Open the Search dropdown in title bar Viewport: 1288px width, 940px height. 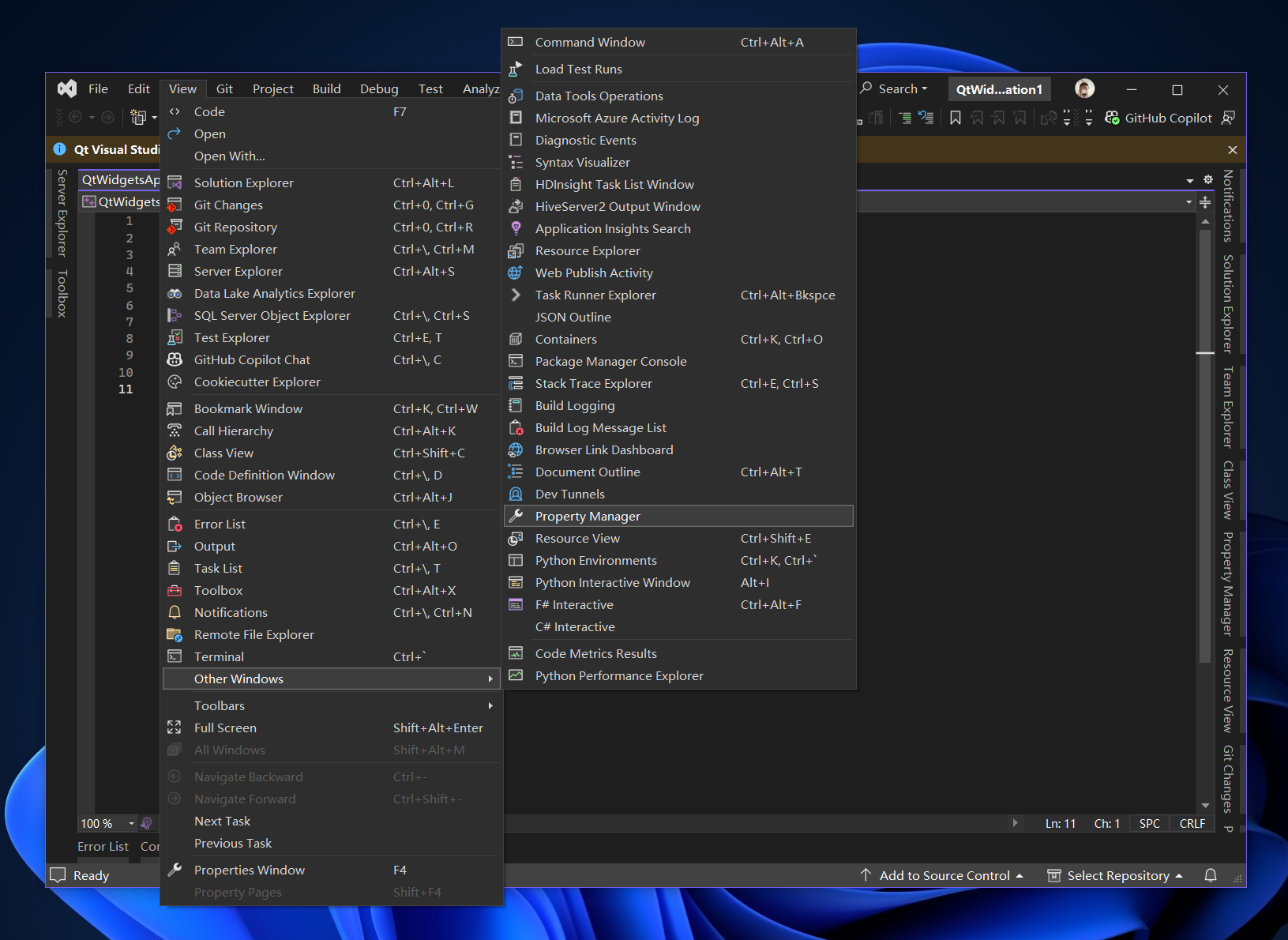coord(895,89)
